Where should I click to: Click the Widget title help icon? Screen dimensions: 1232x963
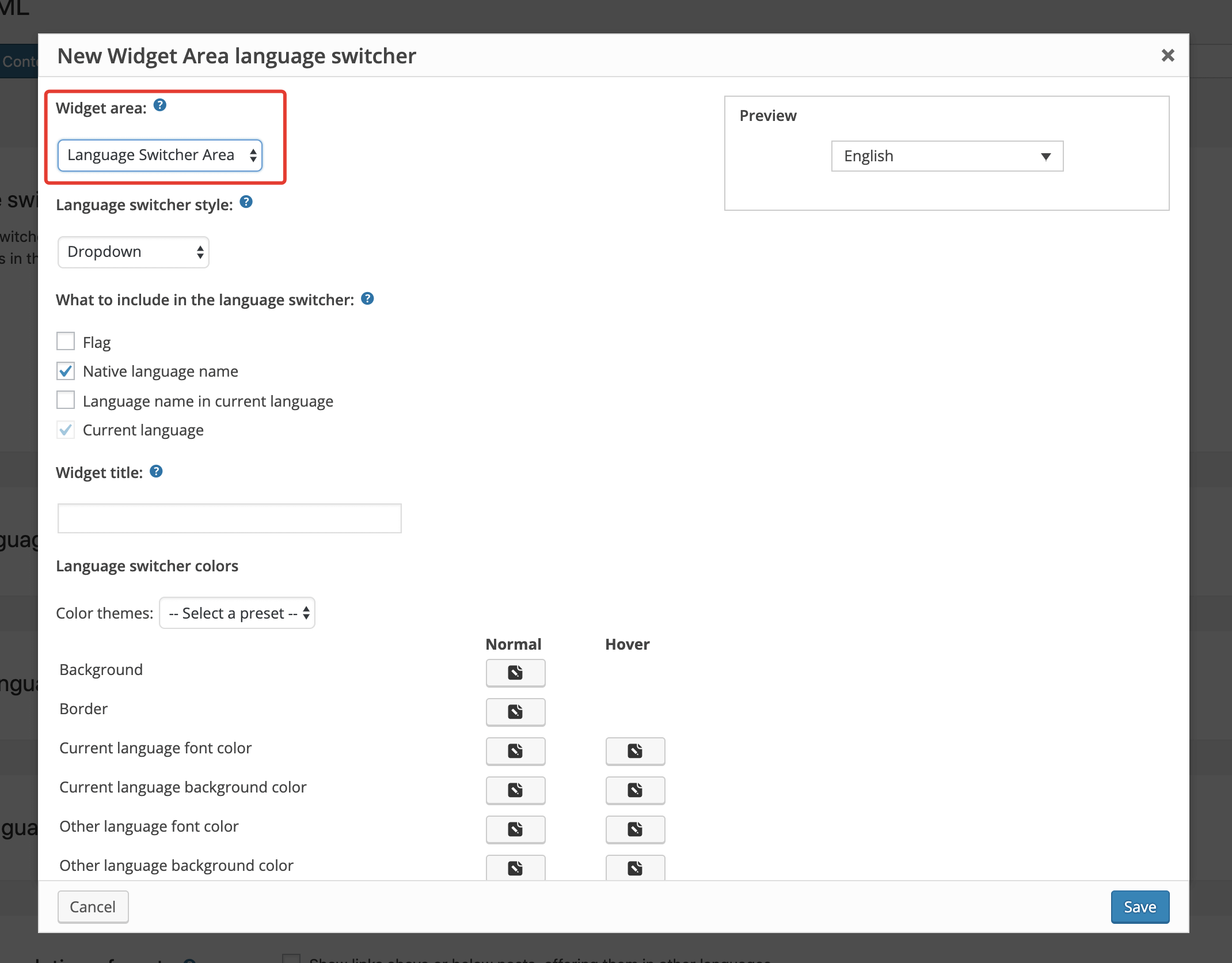pos(155,471)
